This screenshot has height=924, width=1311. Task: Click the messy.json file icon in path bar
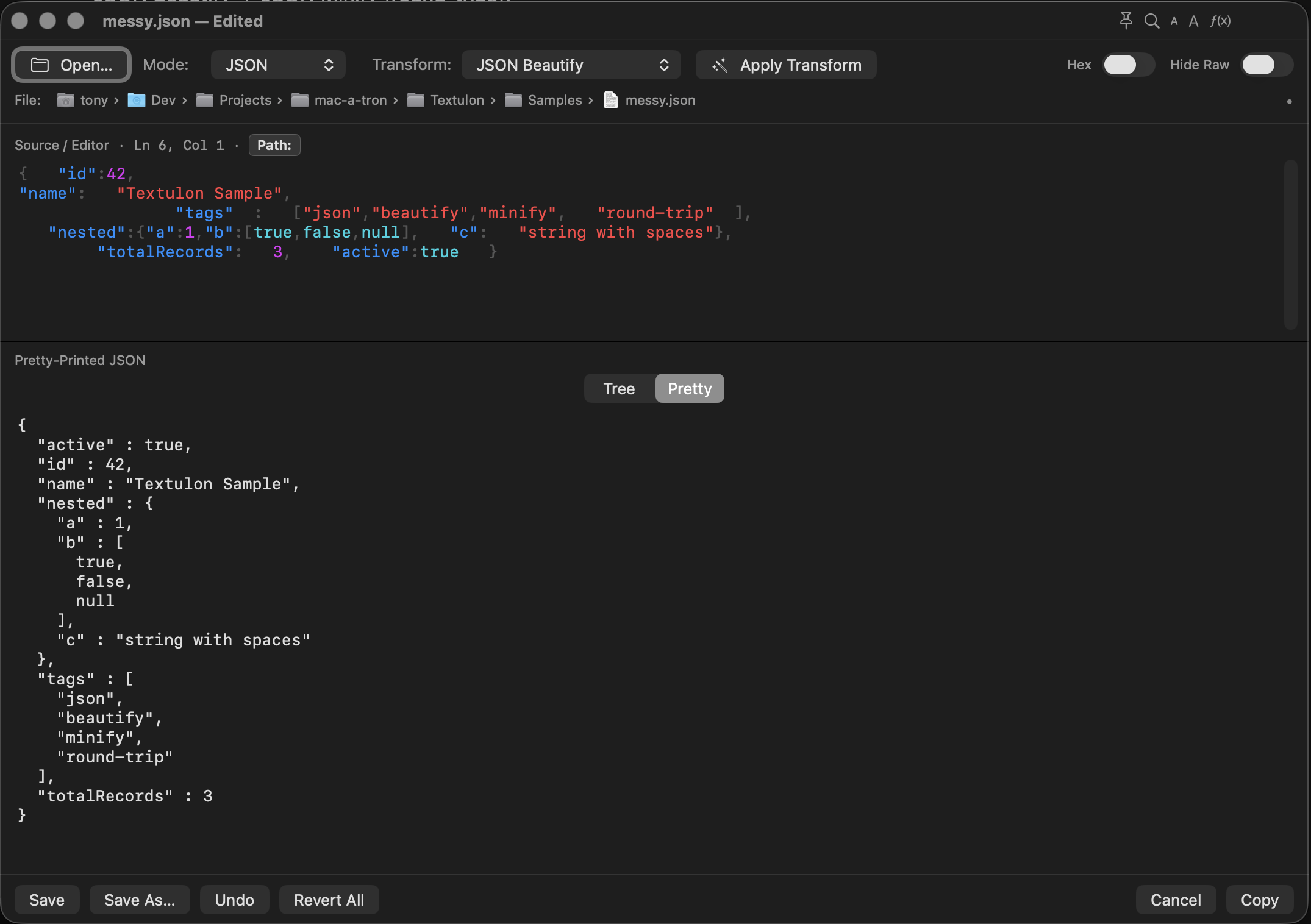coord(610,100)
